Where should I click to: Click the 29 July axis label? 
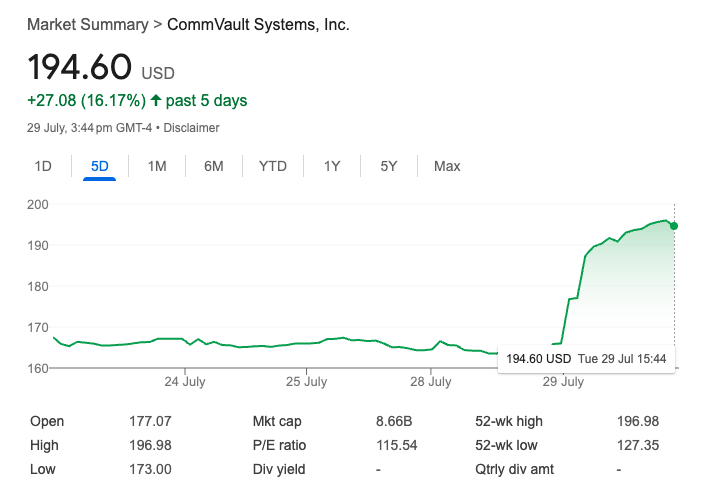563,382
